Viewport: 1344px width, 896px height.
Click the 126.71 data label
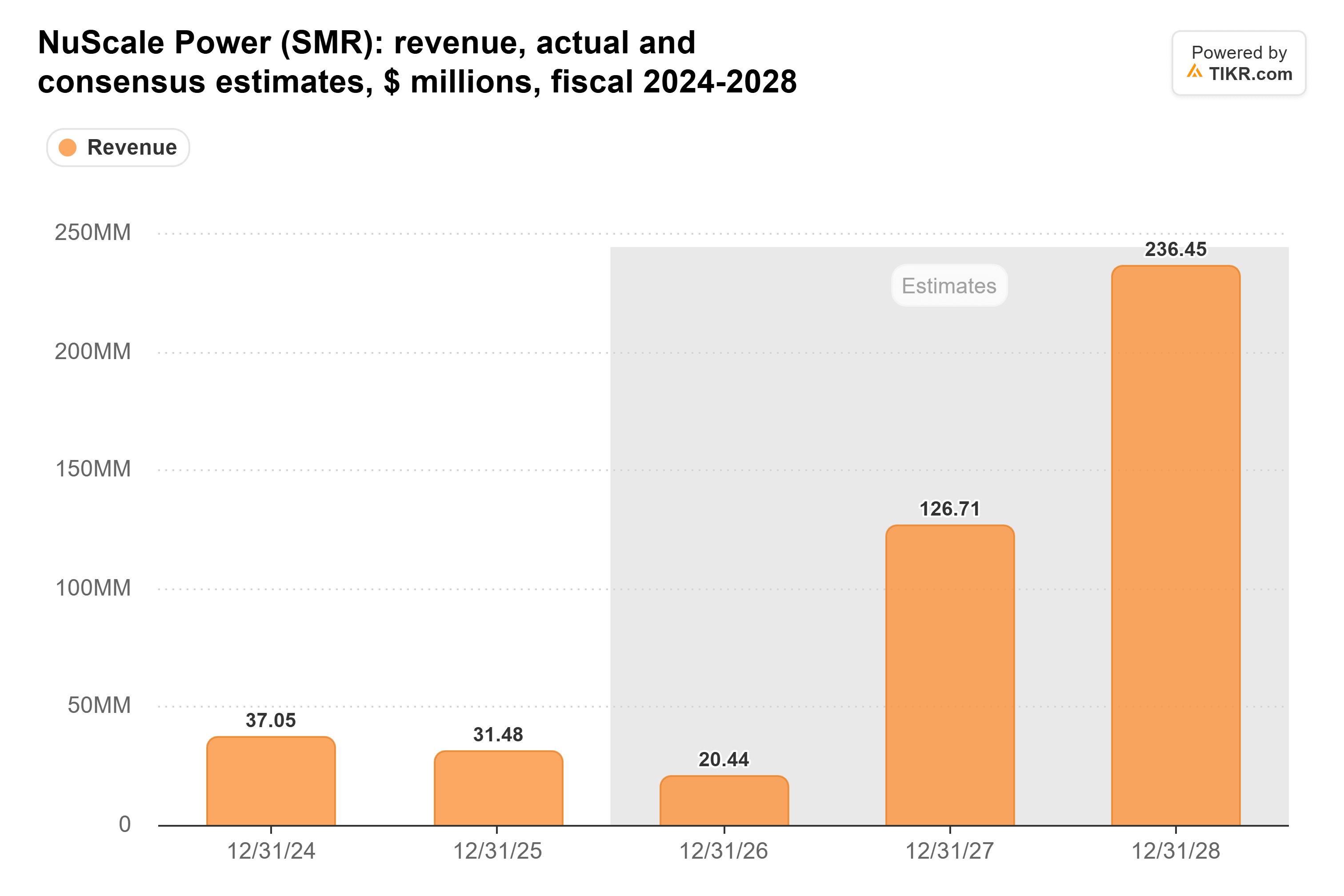pyautogui.click(x=950, y=508)
